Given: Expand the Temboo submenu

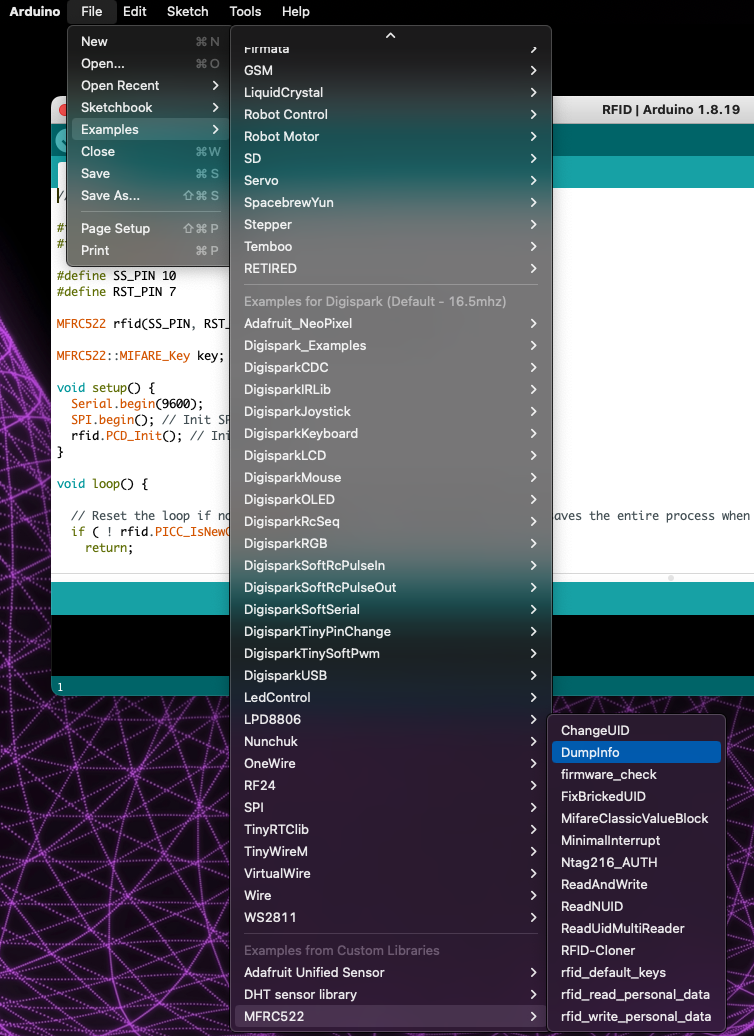Looking at the screenshot, I should pyautogui.click(x=390, y=246).
